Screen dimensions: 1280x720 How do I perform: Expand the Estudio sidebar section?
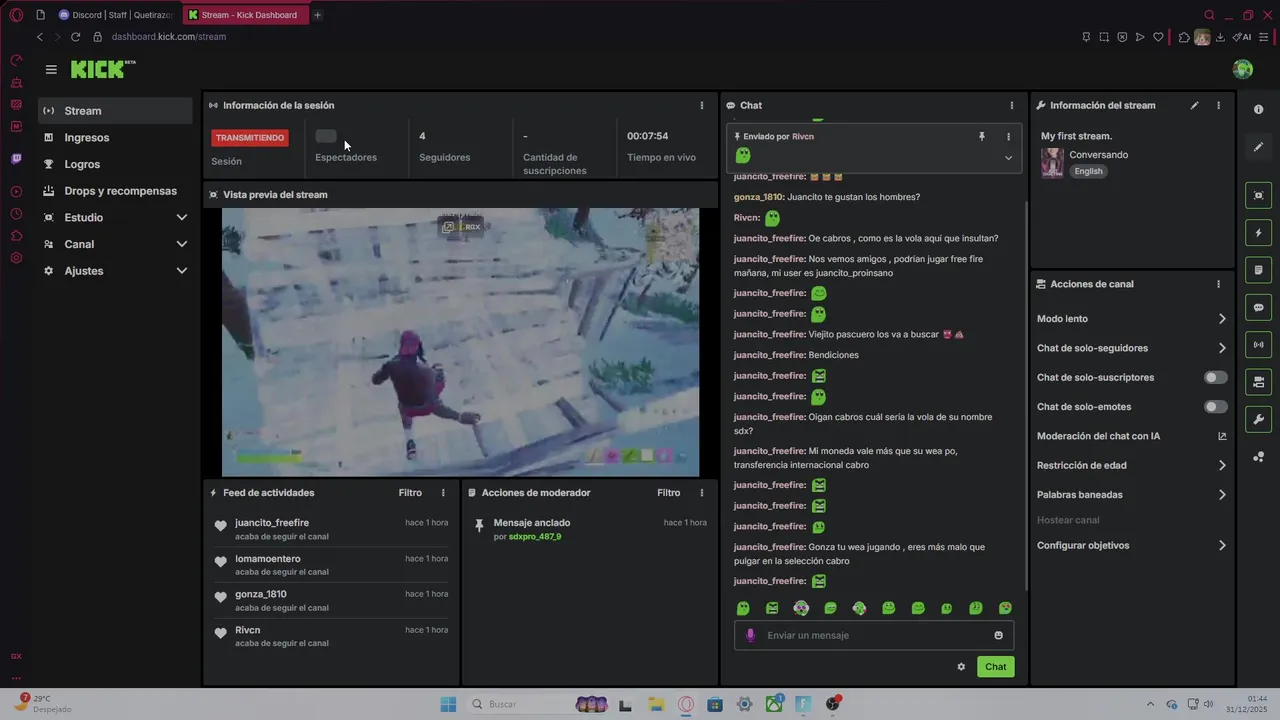[182, 217]
